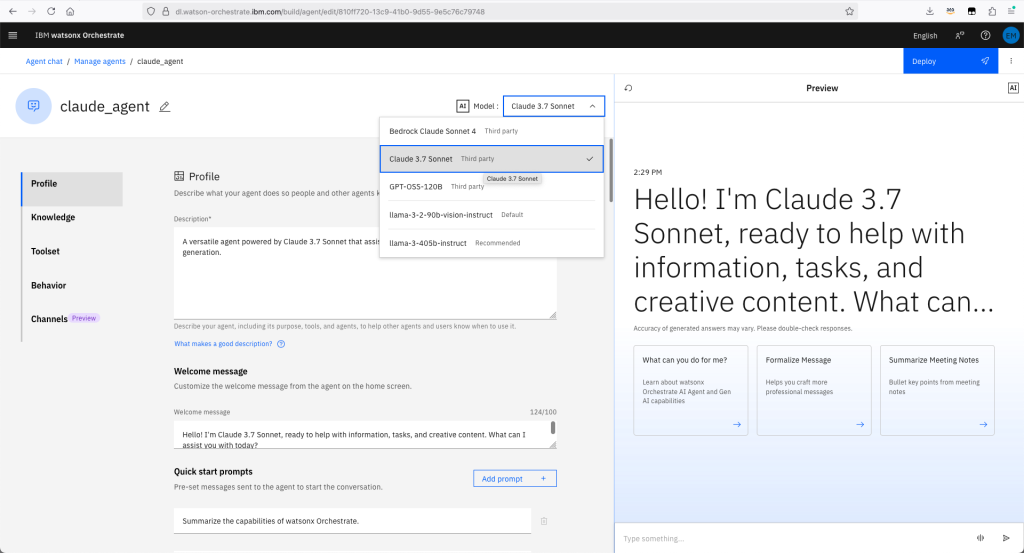This screenshot has height=553, width=1024.
Task: Select GPT-OSS-120B model option
Action: 492,187
